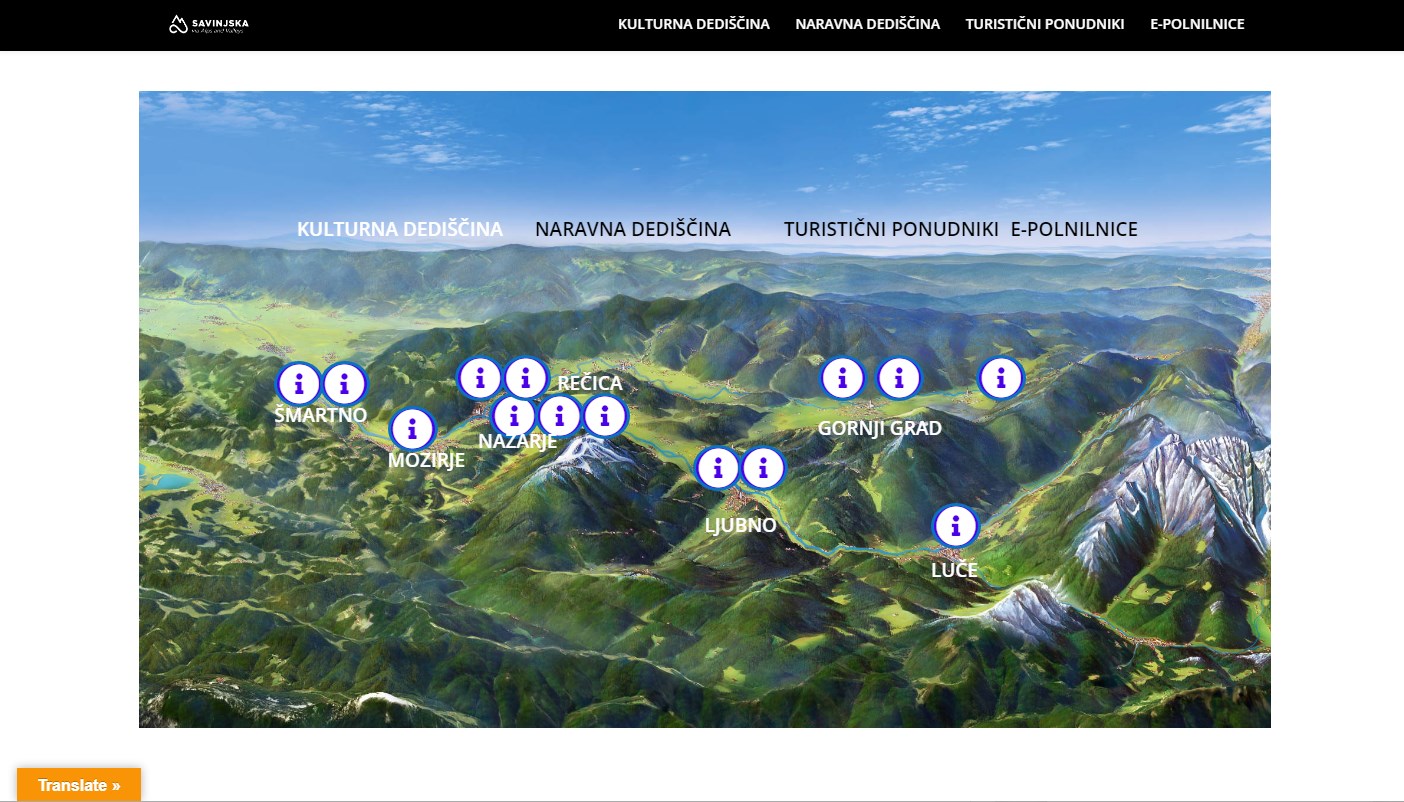Open the info marker above Luče
The image size is (1404, 802).
[x=956, y=526]
